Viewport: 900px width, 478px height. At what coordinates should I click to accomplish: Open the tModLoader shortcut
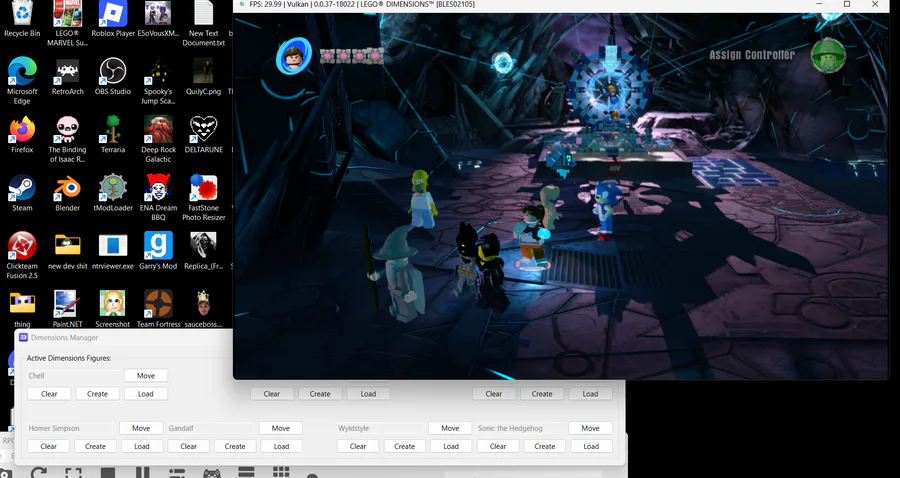point(112,193)
